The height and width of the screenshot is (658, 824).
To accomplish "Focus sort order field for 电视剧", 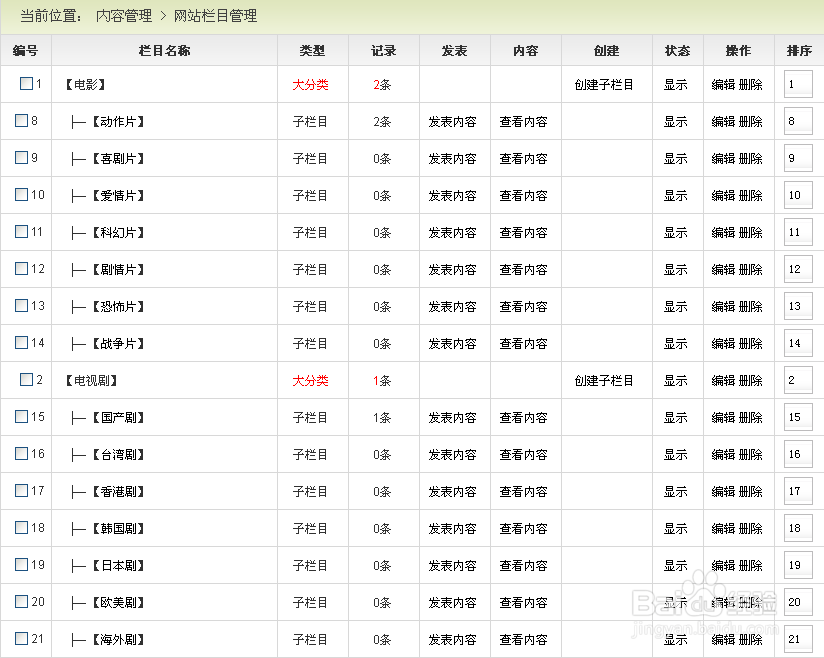I will pyautogui.click(x=798, y=380).
